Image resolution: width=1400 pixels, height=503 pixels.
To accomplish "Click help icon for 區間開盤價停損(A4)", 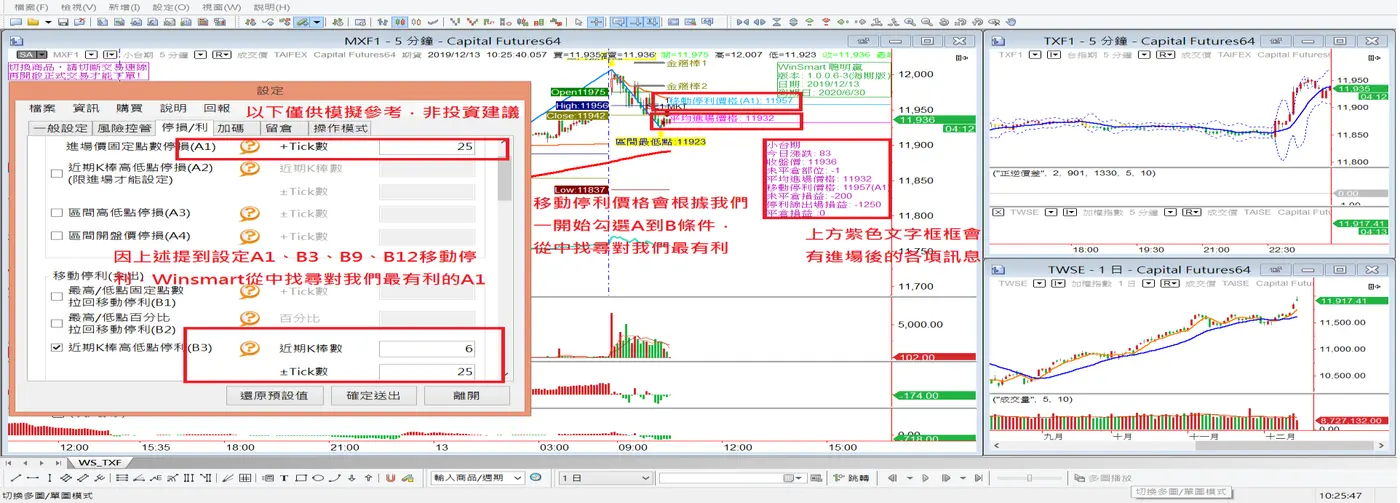I will tap(249, 236).
